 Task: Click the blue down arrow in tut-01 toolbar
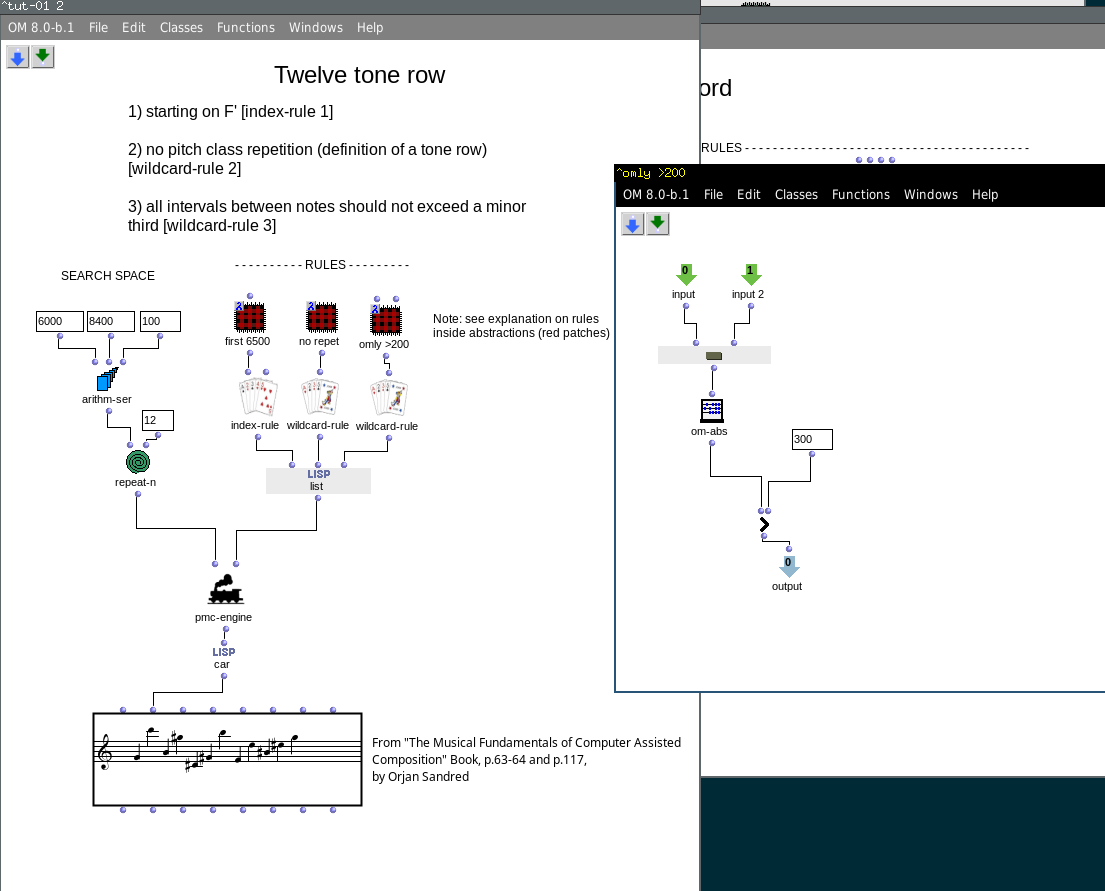click(18, 58)
